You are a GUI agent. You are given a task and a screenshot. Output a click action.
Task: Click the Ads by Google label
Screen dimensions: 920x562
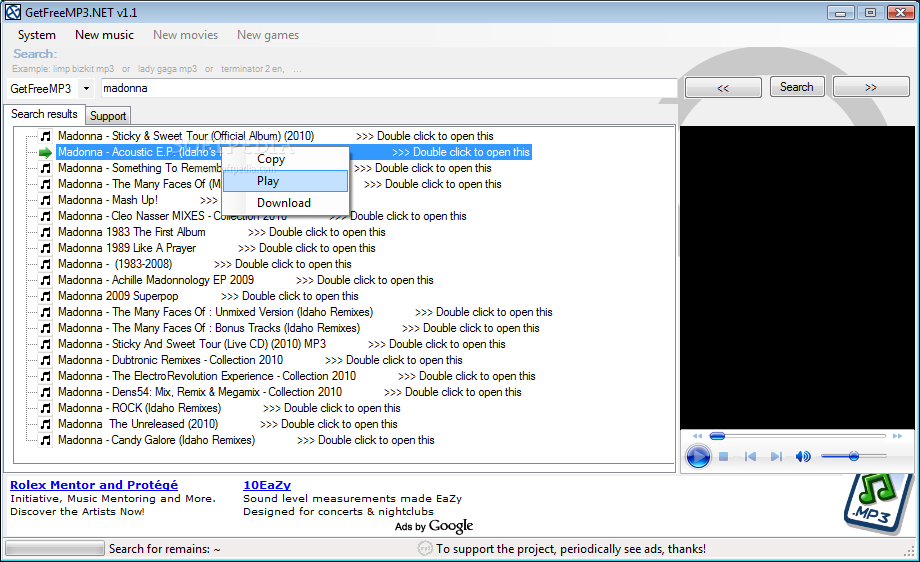[x=434, y=526]
